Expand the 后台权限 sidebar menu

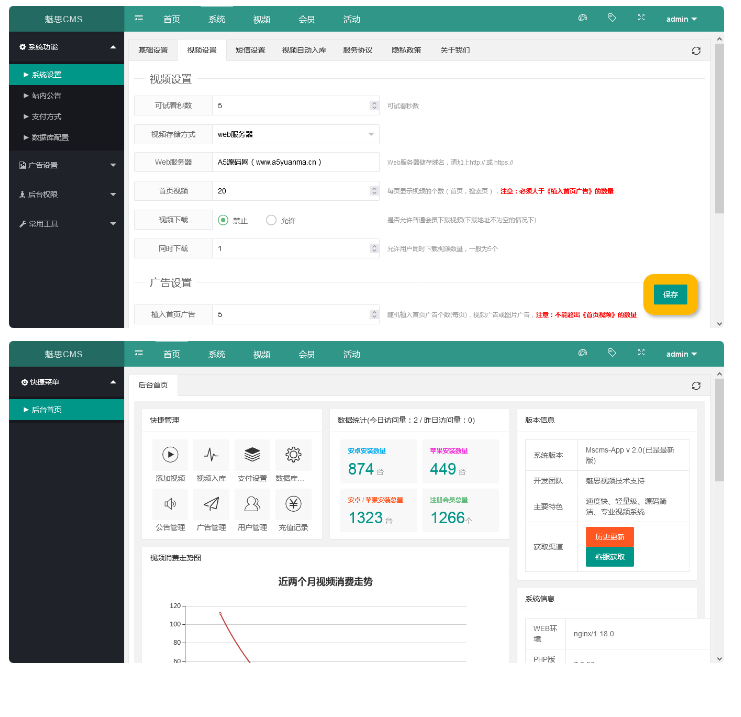click(x=66, y=194)
